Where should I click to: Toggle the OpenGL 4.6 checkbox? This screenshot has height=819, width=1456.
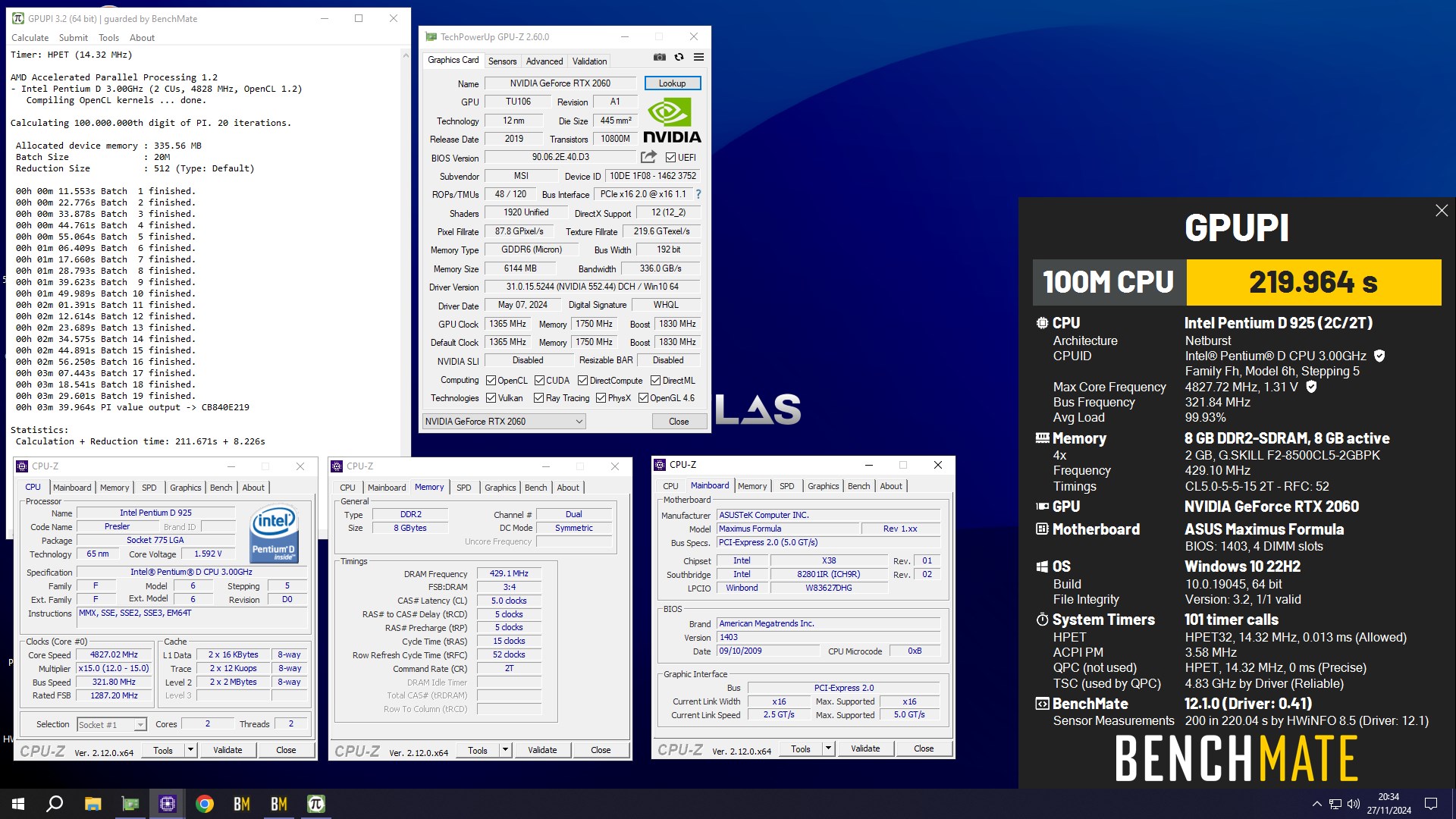pos(643,398)
